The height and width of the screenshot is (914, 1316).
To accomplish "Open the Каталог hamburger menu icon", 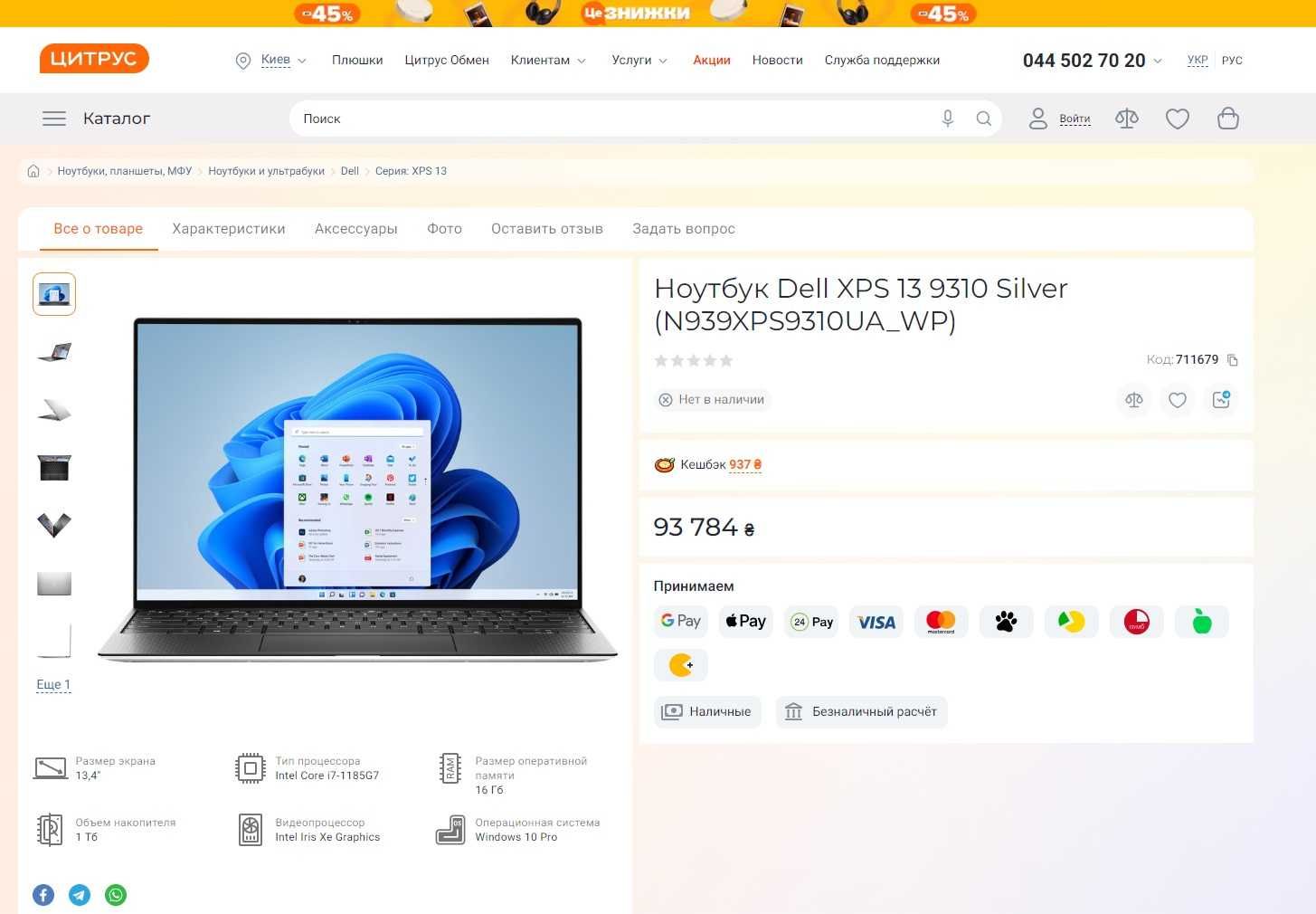I will click(54, 119).
